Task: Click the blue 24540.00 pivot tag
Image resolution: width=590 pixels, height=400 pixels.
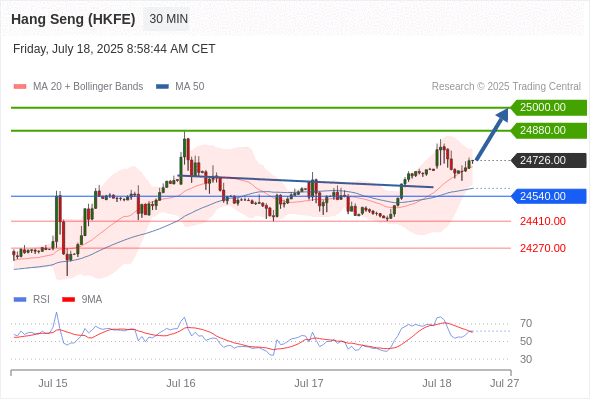Action: [x=549, y=196]
